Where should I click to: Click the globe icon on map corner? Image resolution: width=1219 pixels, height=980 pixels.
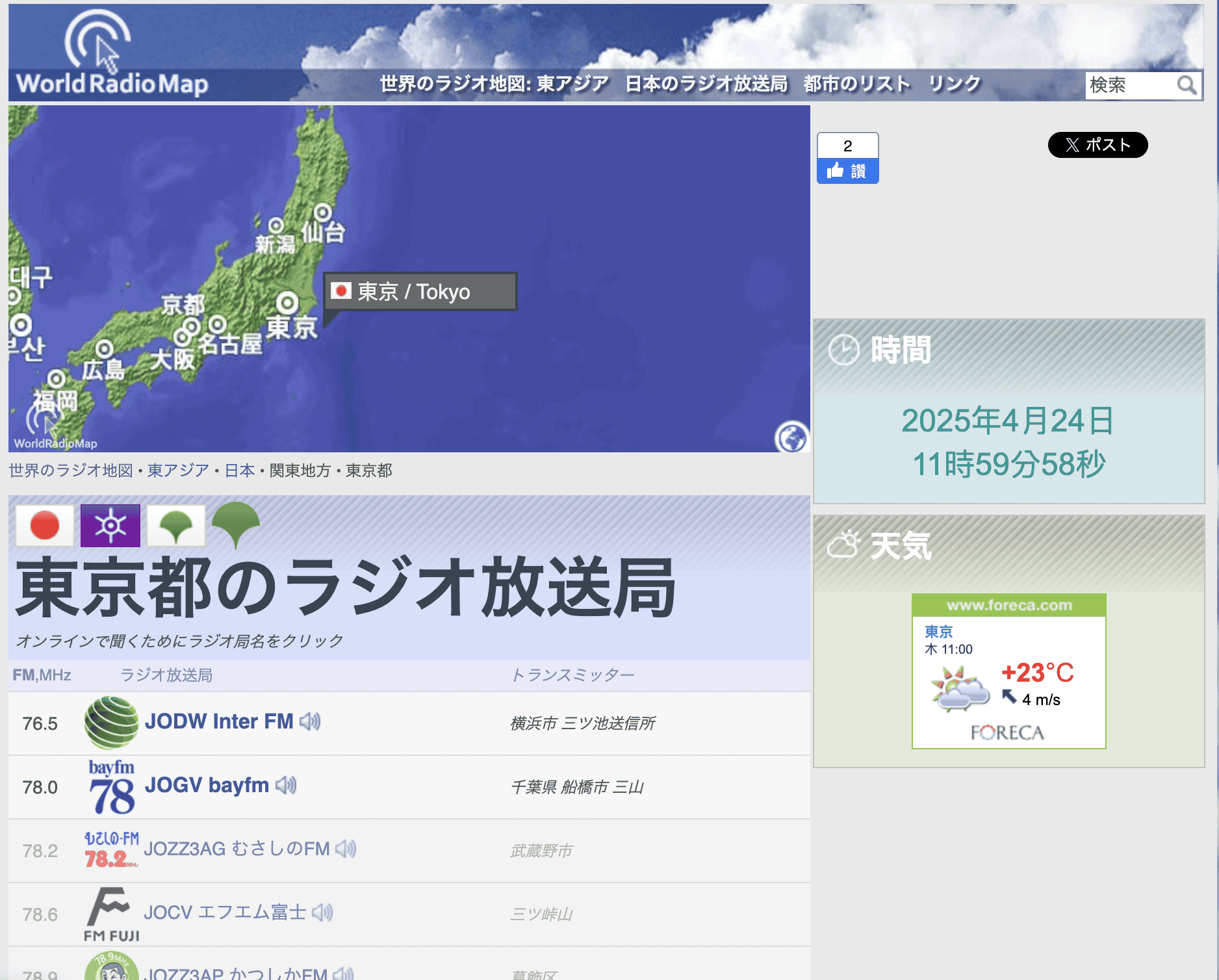point(791,437)
